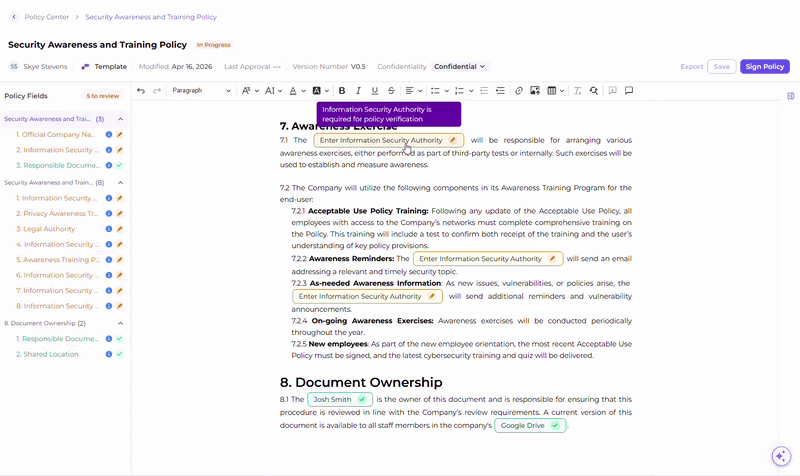Screen dimensions: 800x476
Task: Toggle italic formatting
Action: [x=358, y=91]
